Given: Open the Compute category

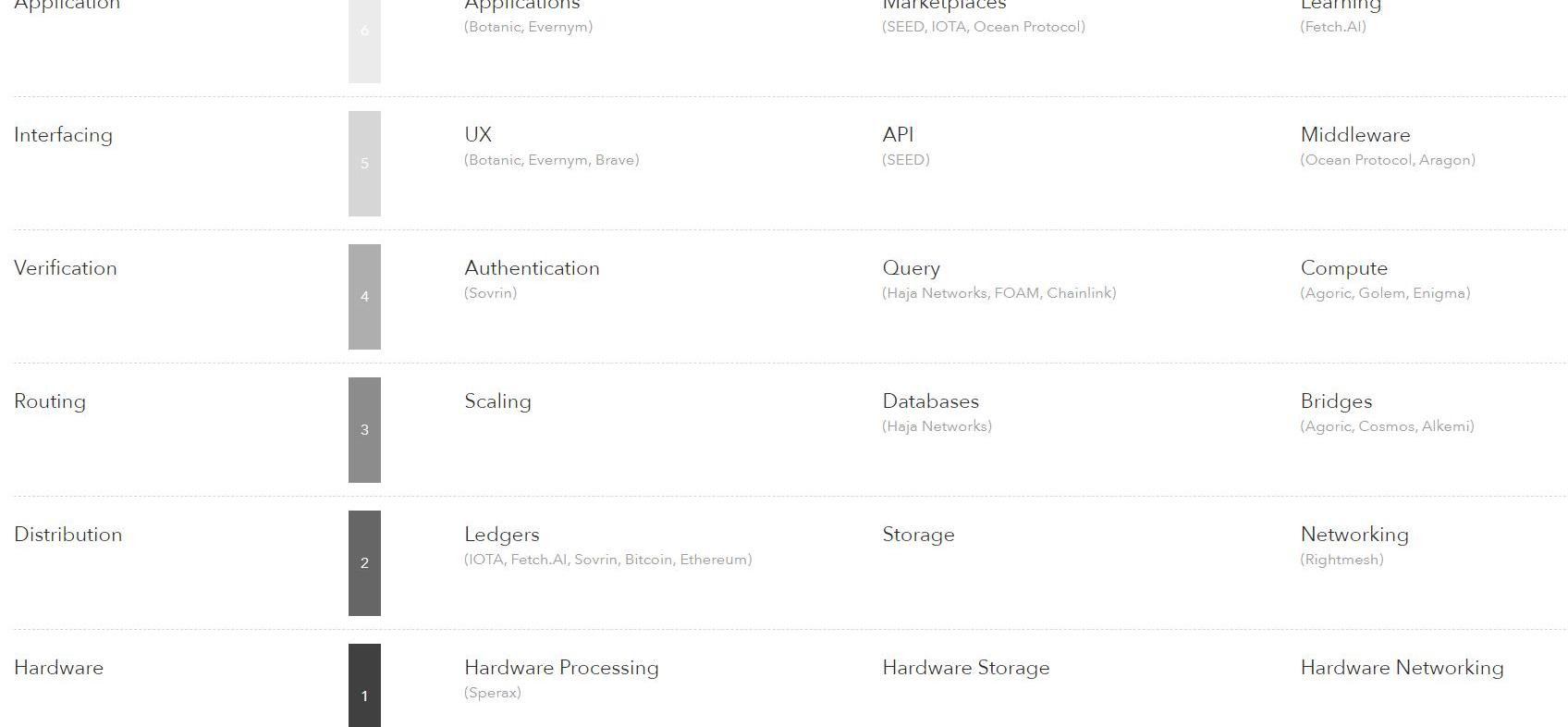Looking at the screenshot, I should click(1343, 268).
